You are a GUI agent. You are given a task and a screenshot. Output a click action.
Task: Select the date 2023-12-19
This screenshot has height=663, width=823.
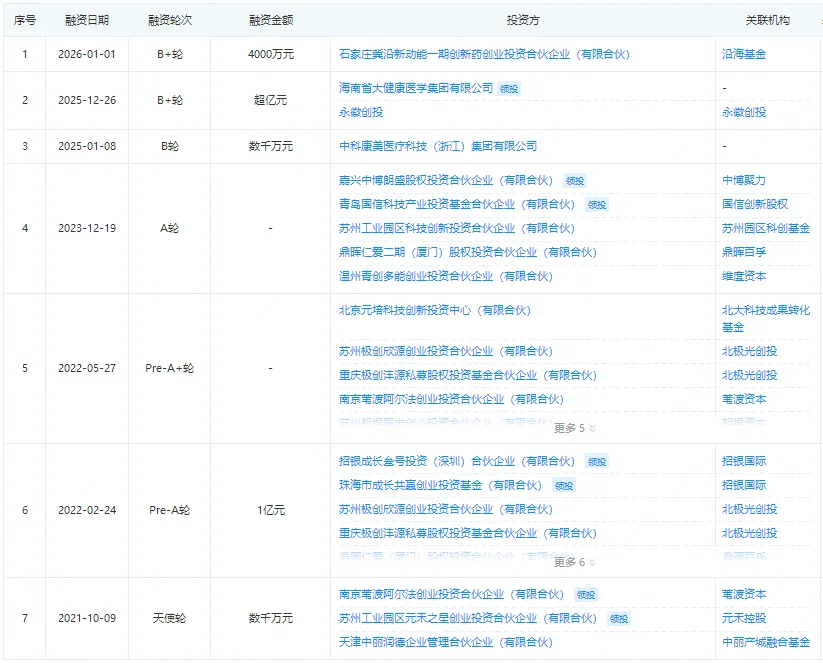tap(87, 228)
